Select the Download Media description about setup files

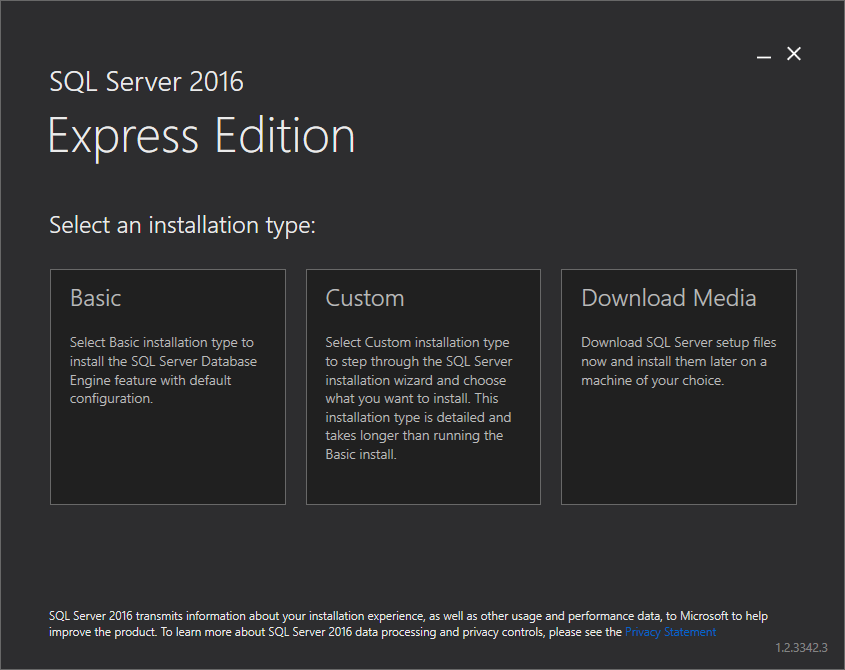(x=678, y=361)
